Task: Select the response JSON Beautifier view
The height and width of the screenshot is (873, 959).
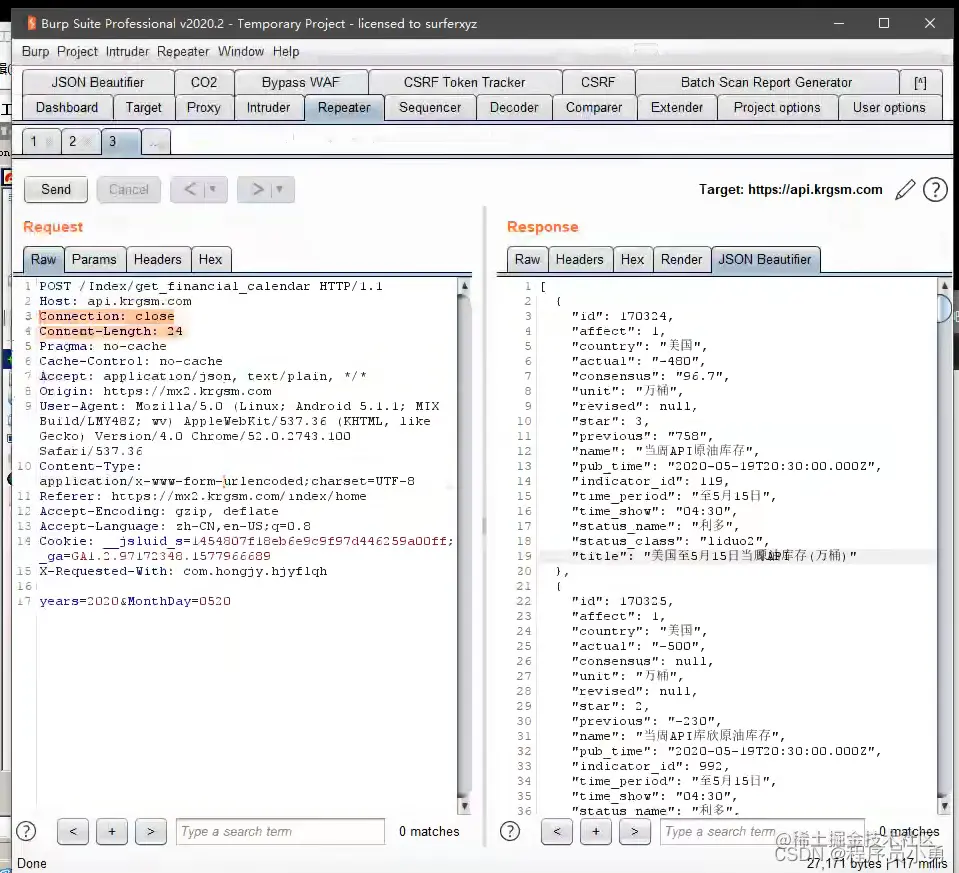Action: (x=765, y=259)
